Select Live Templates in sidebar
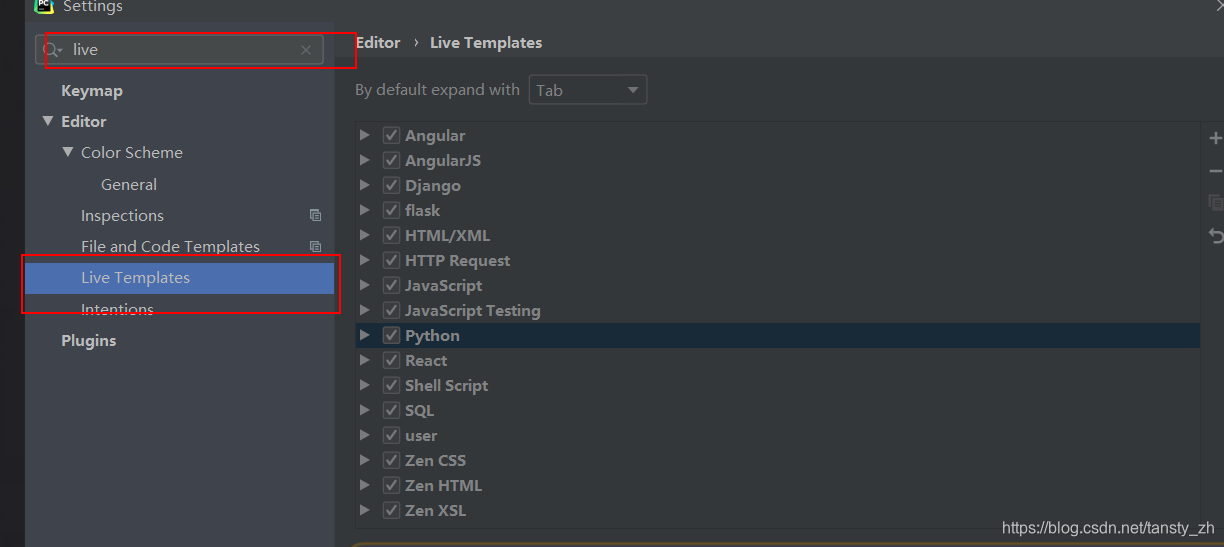 point(180,278)
